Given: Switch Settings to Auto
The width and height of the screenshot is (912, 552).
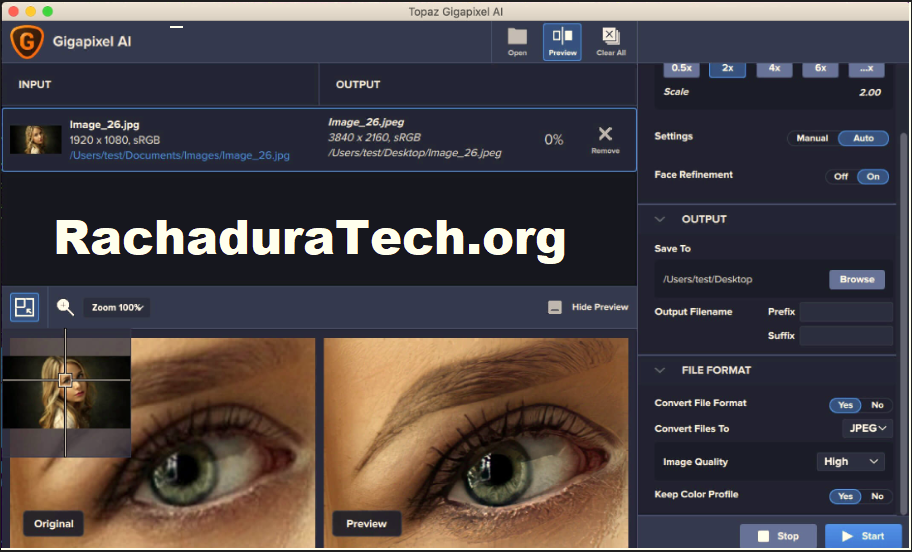Looking at the screenshot, I should click(x=863, y=138).
